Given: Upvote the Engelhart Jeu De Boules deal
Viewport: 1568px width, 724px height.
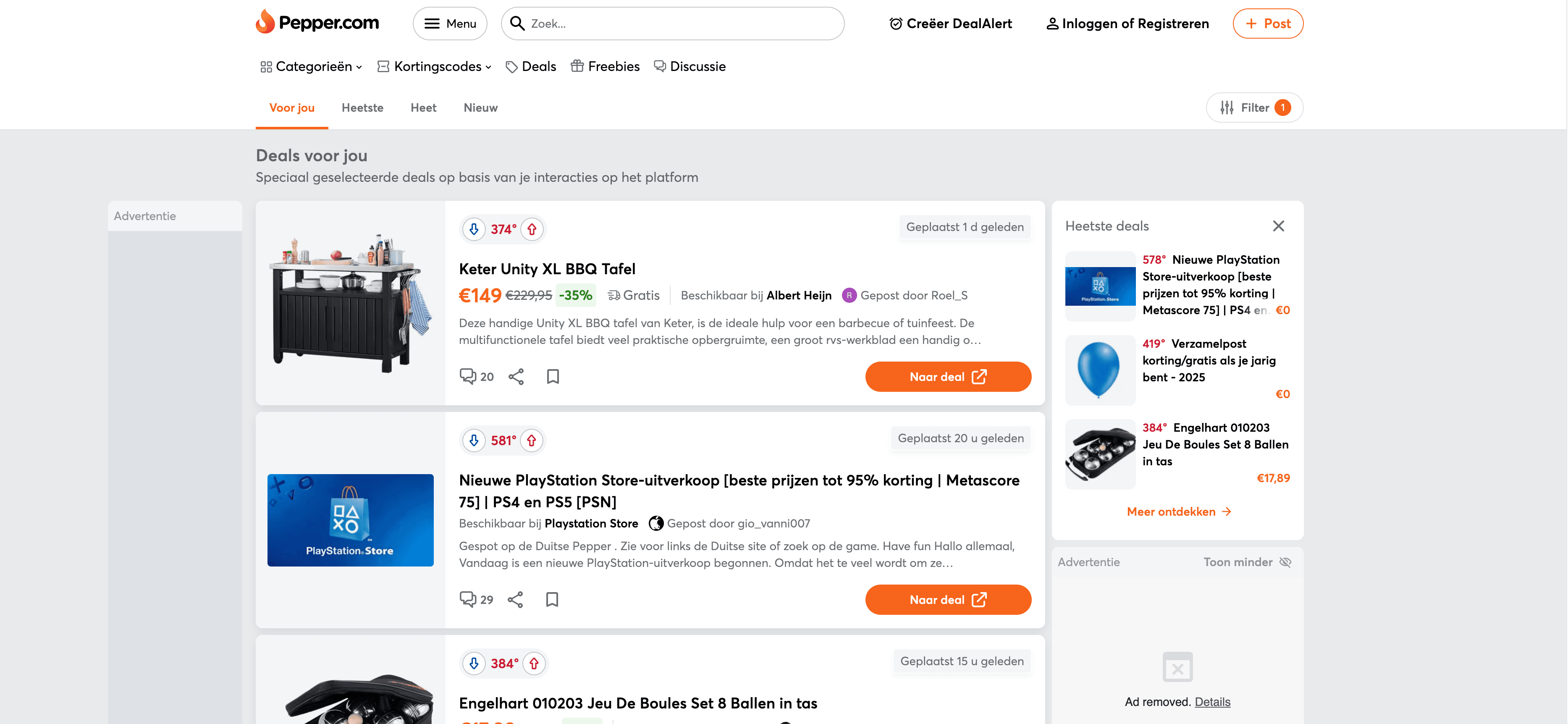Looking at the screenshot, I should (x=534, y=663).
